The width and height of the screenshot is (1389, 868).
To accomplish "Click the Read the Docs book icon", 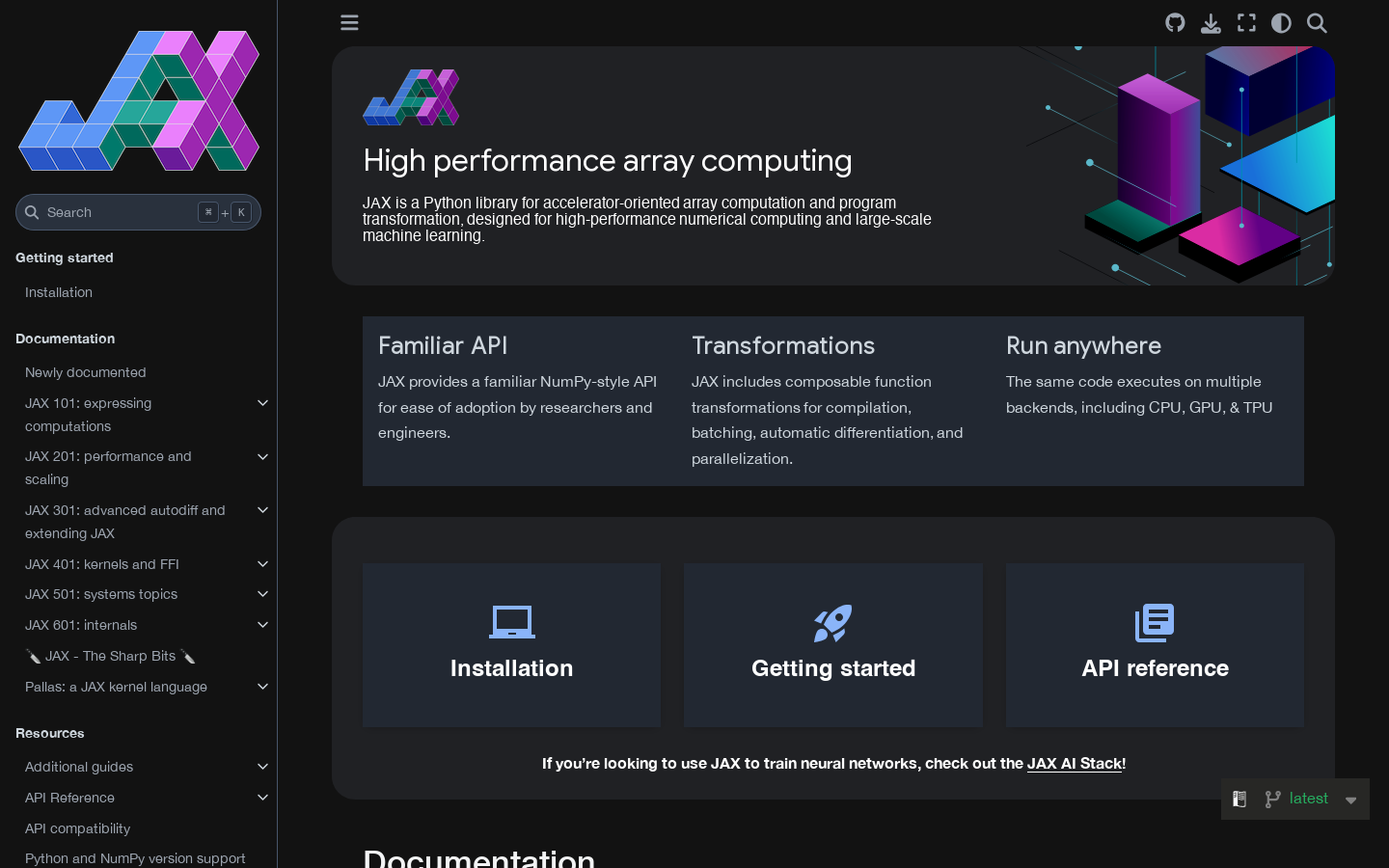I will coord(1239,799).
